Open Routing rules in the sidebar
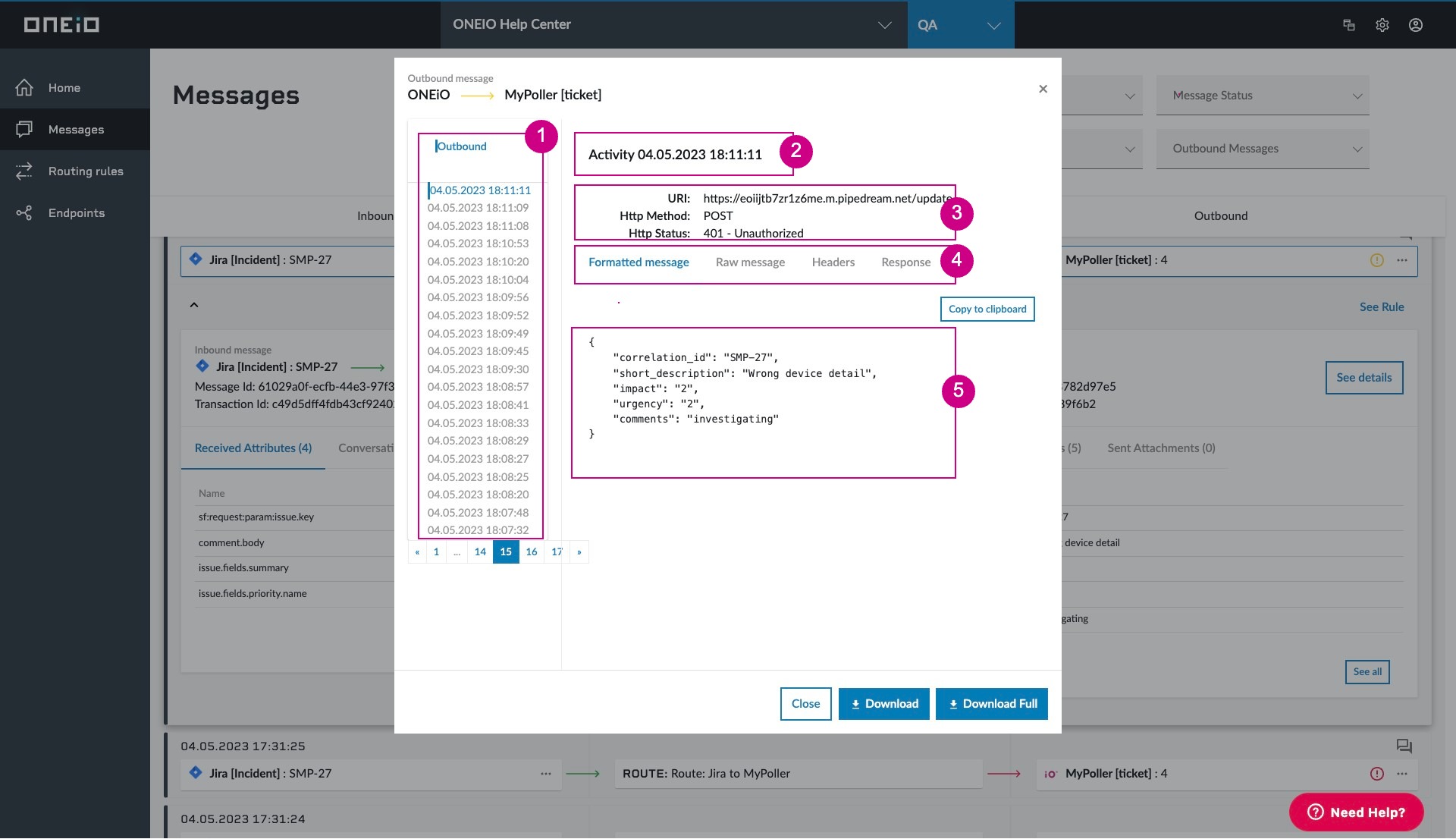The image size is (1456, 839). click(75, 171)
